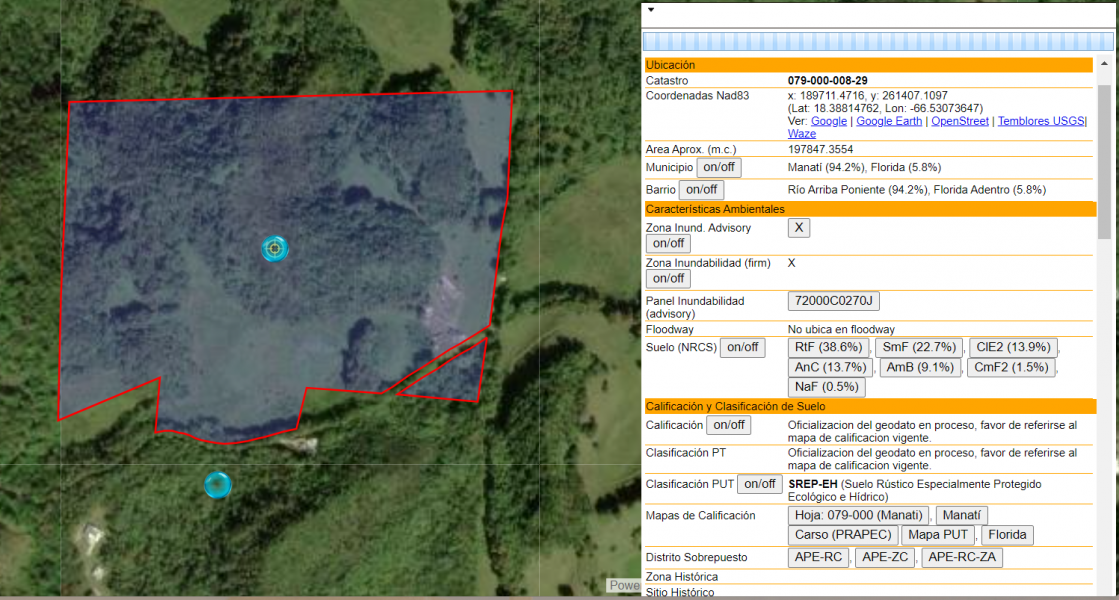Screen dimensions: 1119x600
Task: Open the Hoja: 079-000 (Manatí) map
Action: [x=857, y=514]
